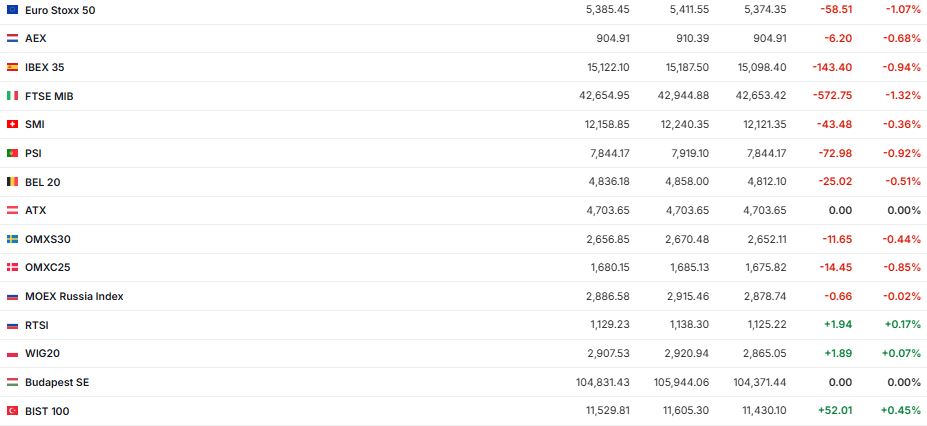927x426 pixels.
Task: Open the Euro Stoxx 50 index link
Action: (x=60, y=9)
